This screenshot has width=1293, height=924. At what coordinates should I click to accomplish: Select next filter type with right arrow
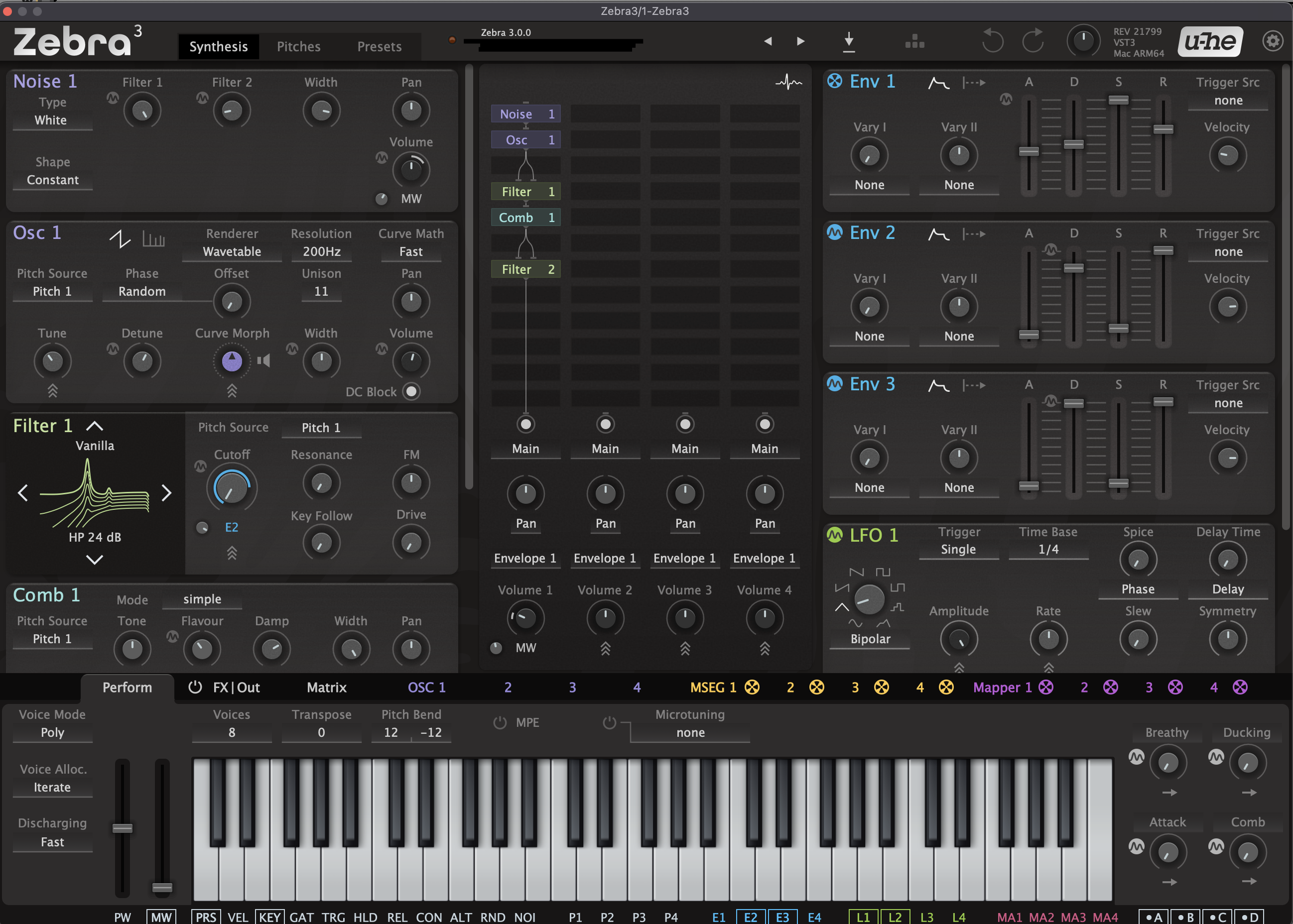pos(166,493)
